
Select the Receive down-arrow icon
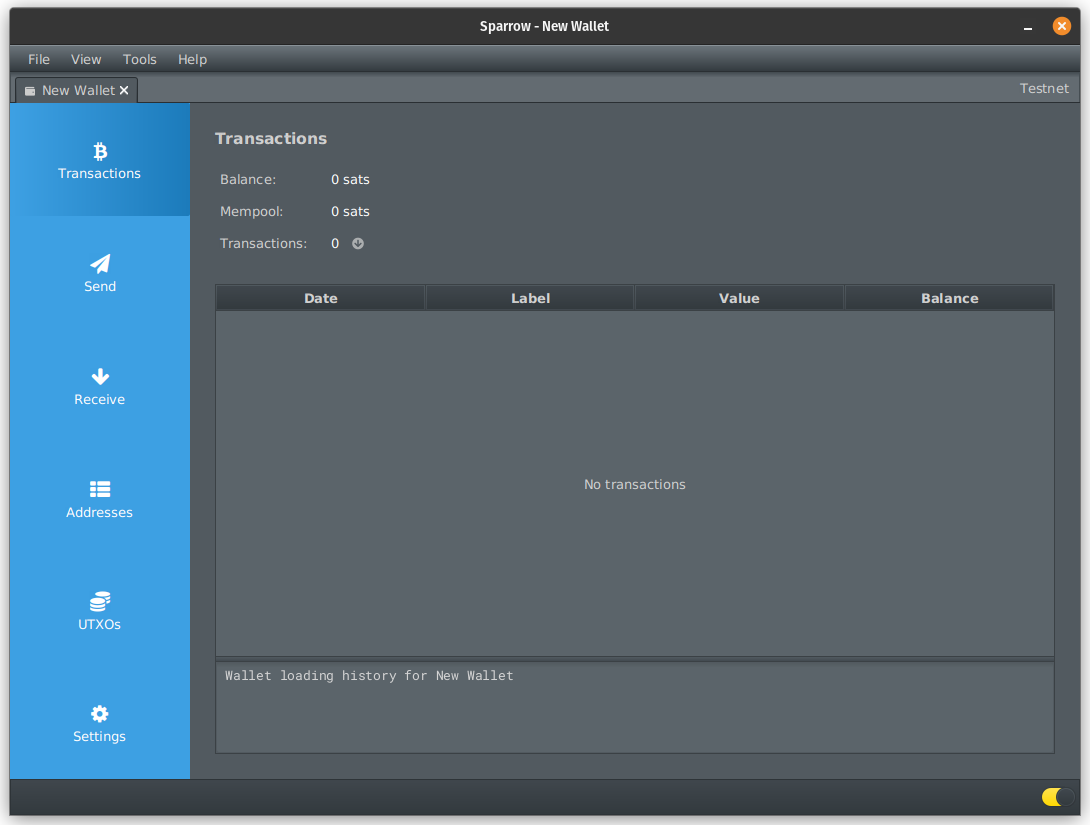coord(100,377)
